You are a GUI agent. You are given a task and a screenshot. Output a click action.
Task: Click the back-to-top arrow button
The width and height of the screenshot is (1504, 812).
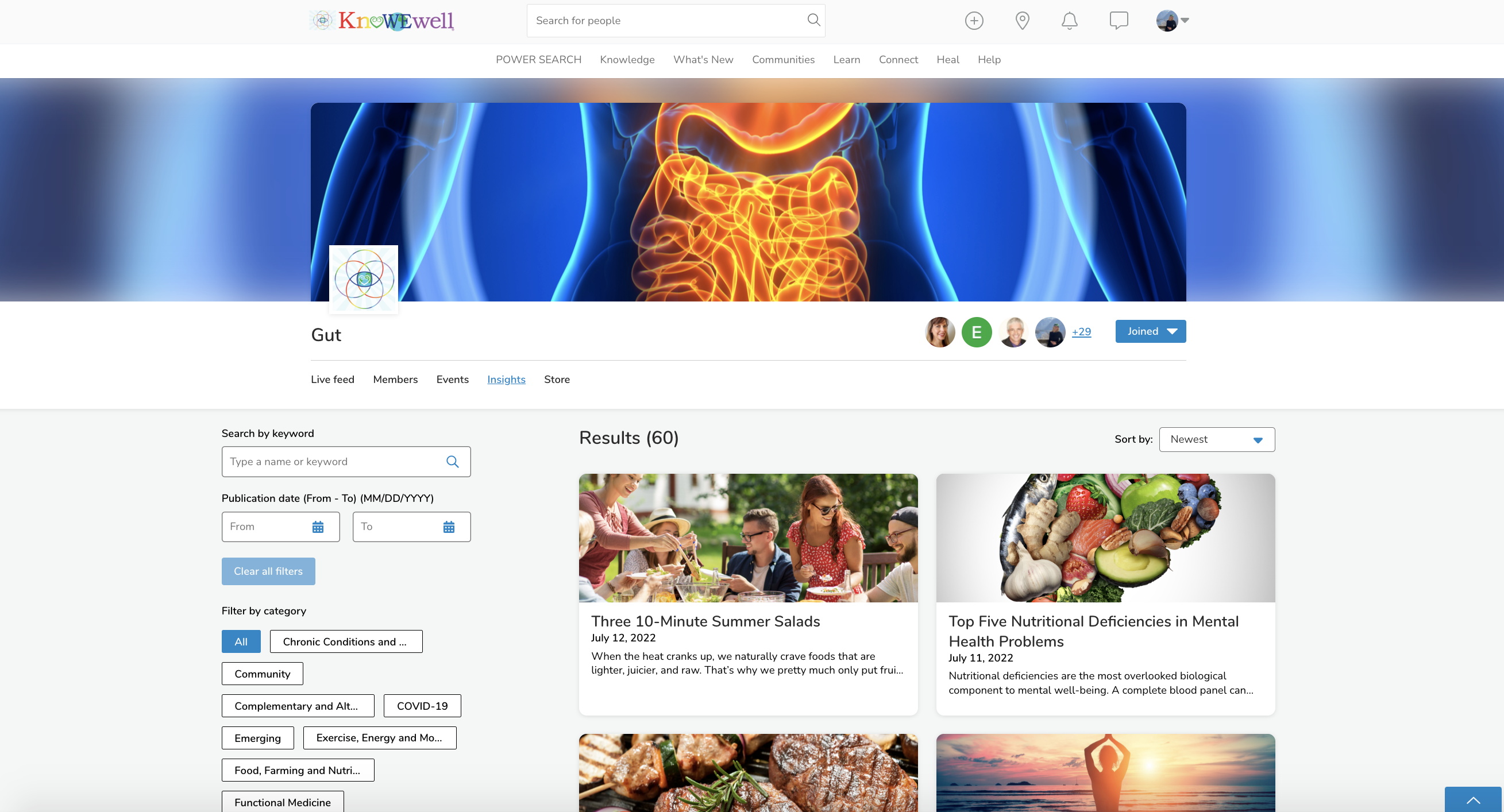pyautogui.click(x=1473, y=799)
